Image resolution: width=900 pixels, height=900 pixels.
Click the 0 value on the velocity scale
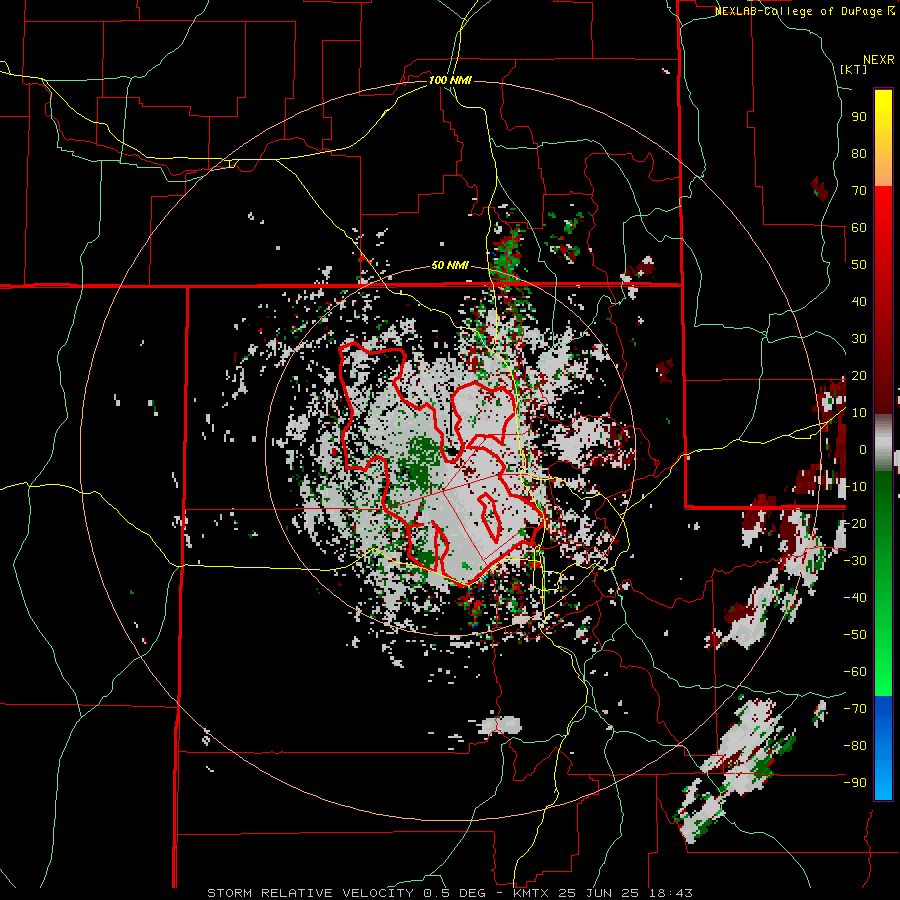[863, 449]
